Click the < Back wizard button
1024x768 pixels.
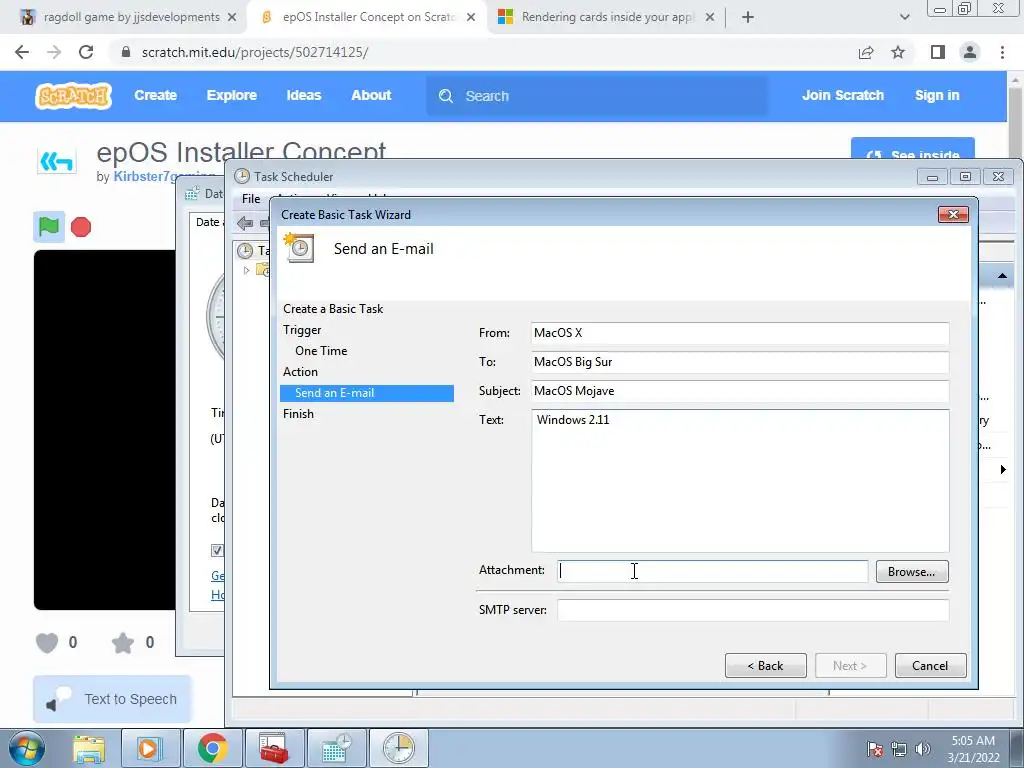point(765,665)
